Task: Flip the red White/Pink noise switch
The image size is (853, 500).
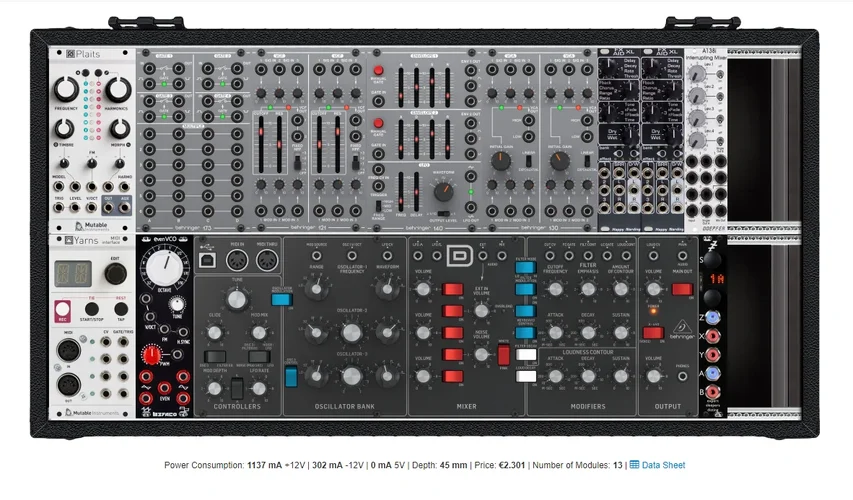Action: point(504,355)
